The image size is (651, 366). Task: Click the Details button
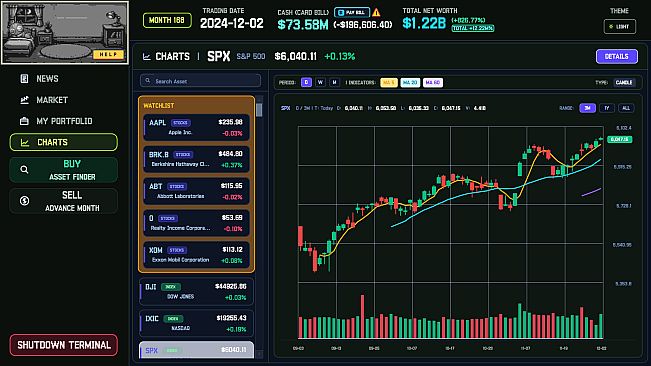click(617, 56)
